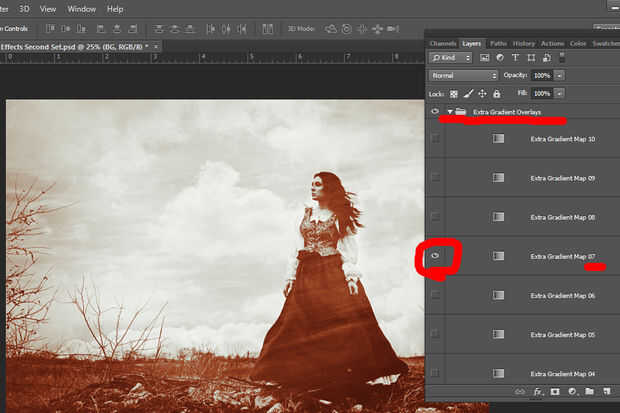Viewport: 620px width, 413px height.
Task: Create new adjustment layer icon
Action: pyautogui.click(x=572, y=391)
